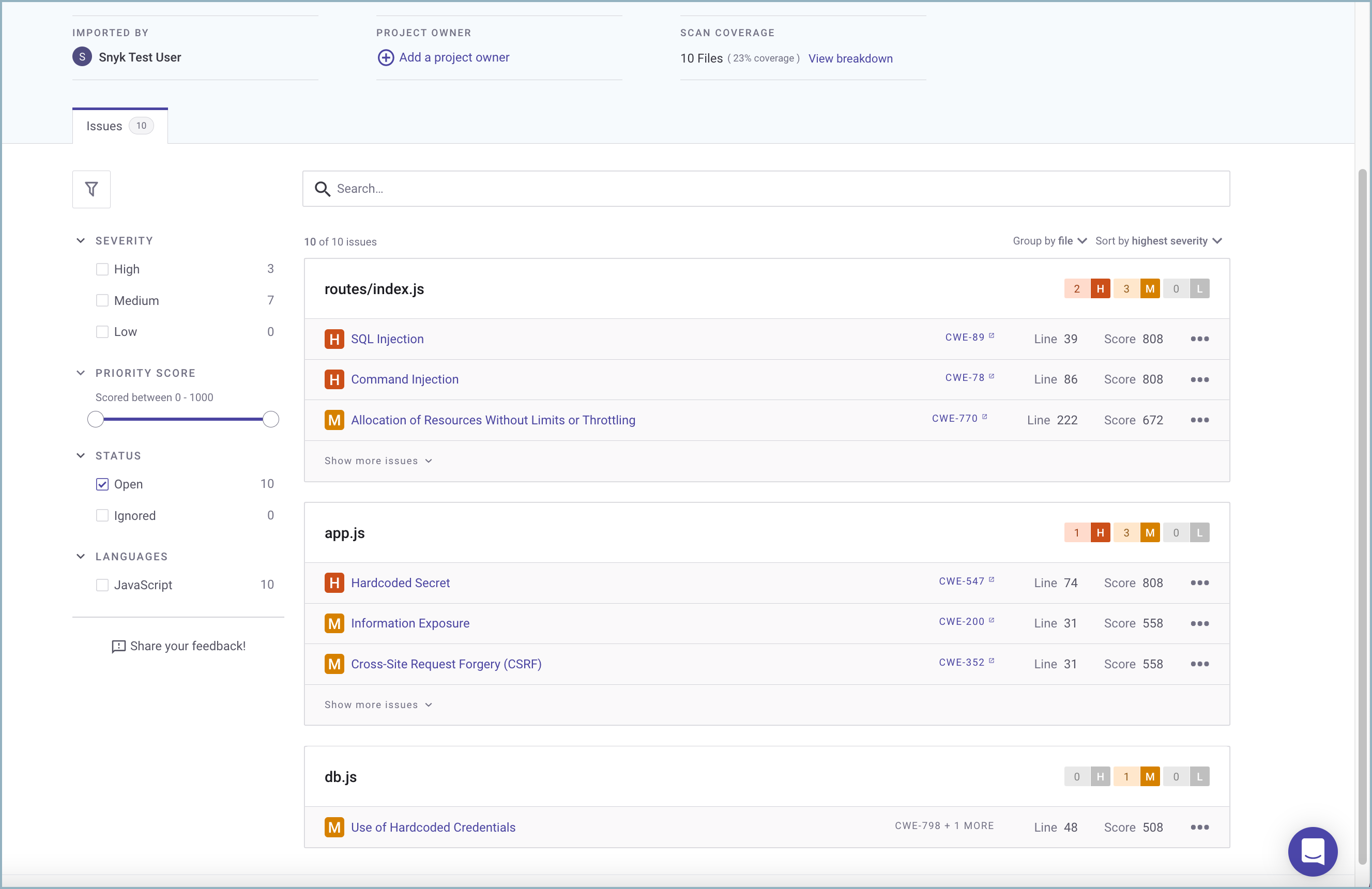This screenshot has width=1372, height=889.
Task: Enable the JavaScript language filter
Action: [x=102, y=585]
